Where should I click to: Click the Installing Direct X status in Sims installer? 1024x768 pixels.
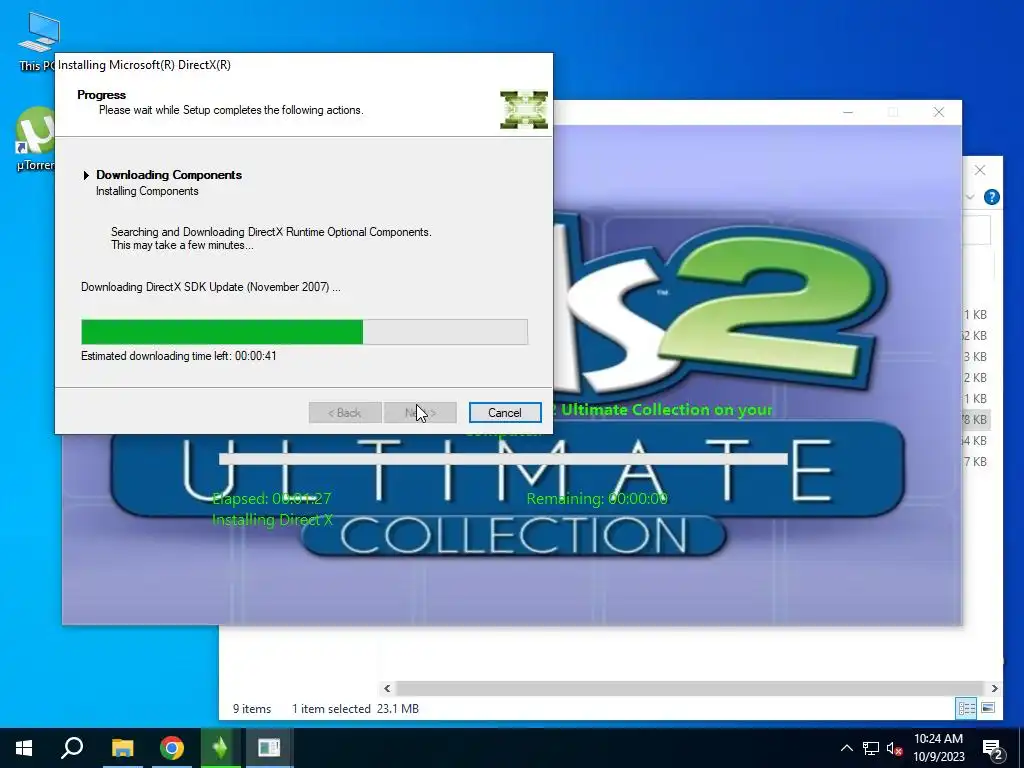[272, 520]
